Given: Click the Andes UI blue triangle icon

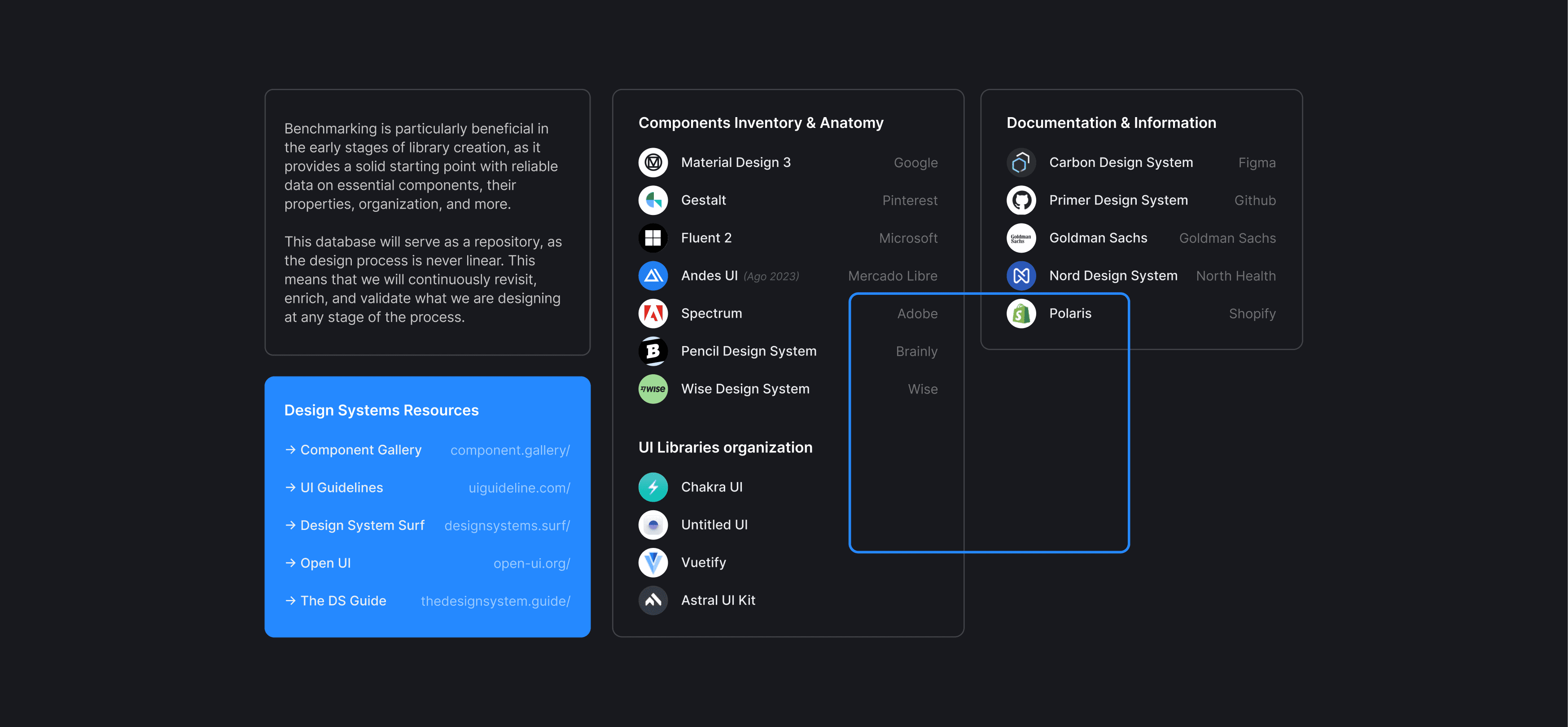Looking at the screenshot, I should pyautogui.click(x=653, y=276).
